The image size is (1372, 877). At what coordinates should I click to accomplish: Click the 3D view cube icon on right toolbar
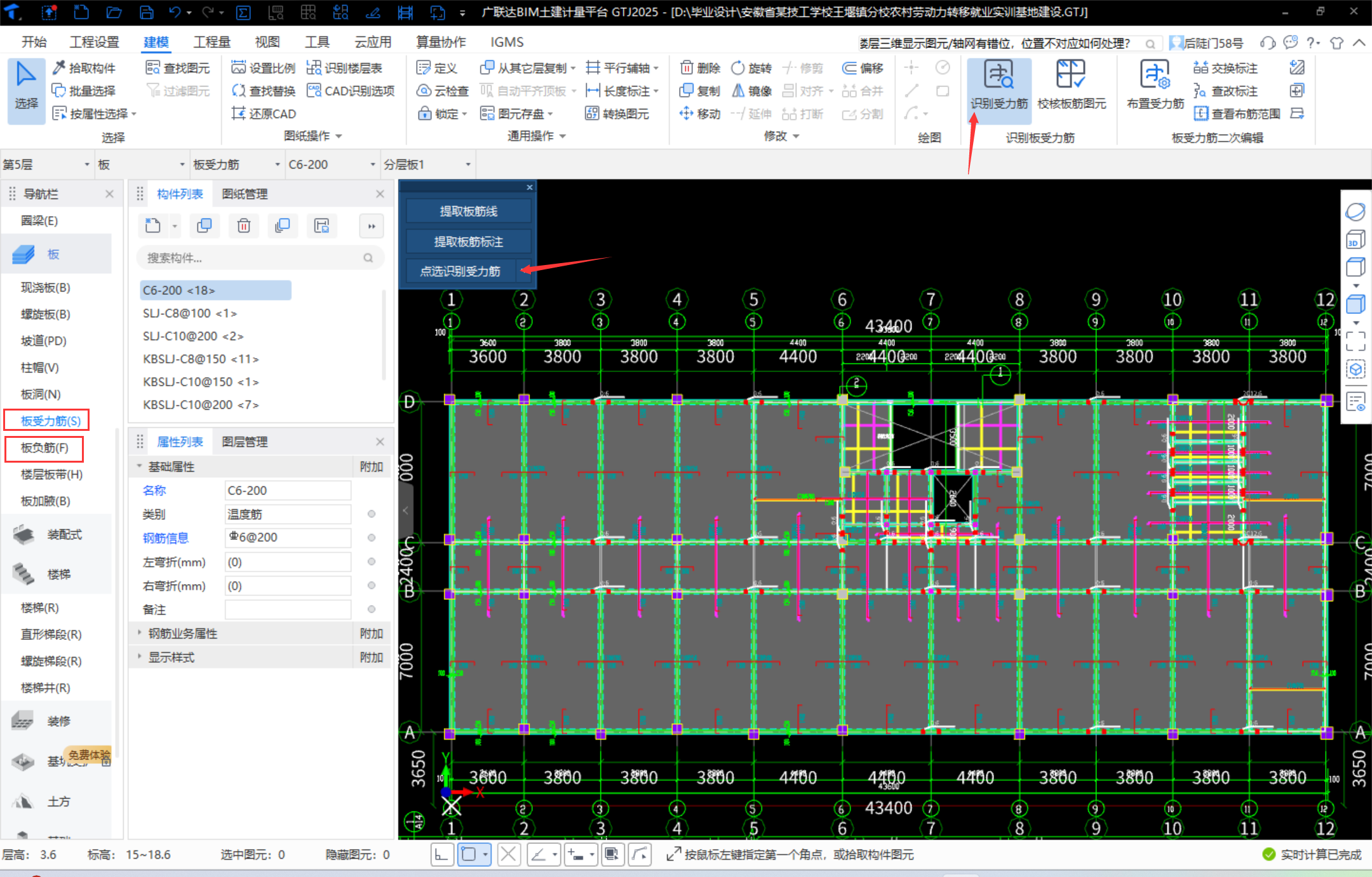click(1355, 240)
